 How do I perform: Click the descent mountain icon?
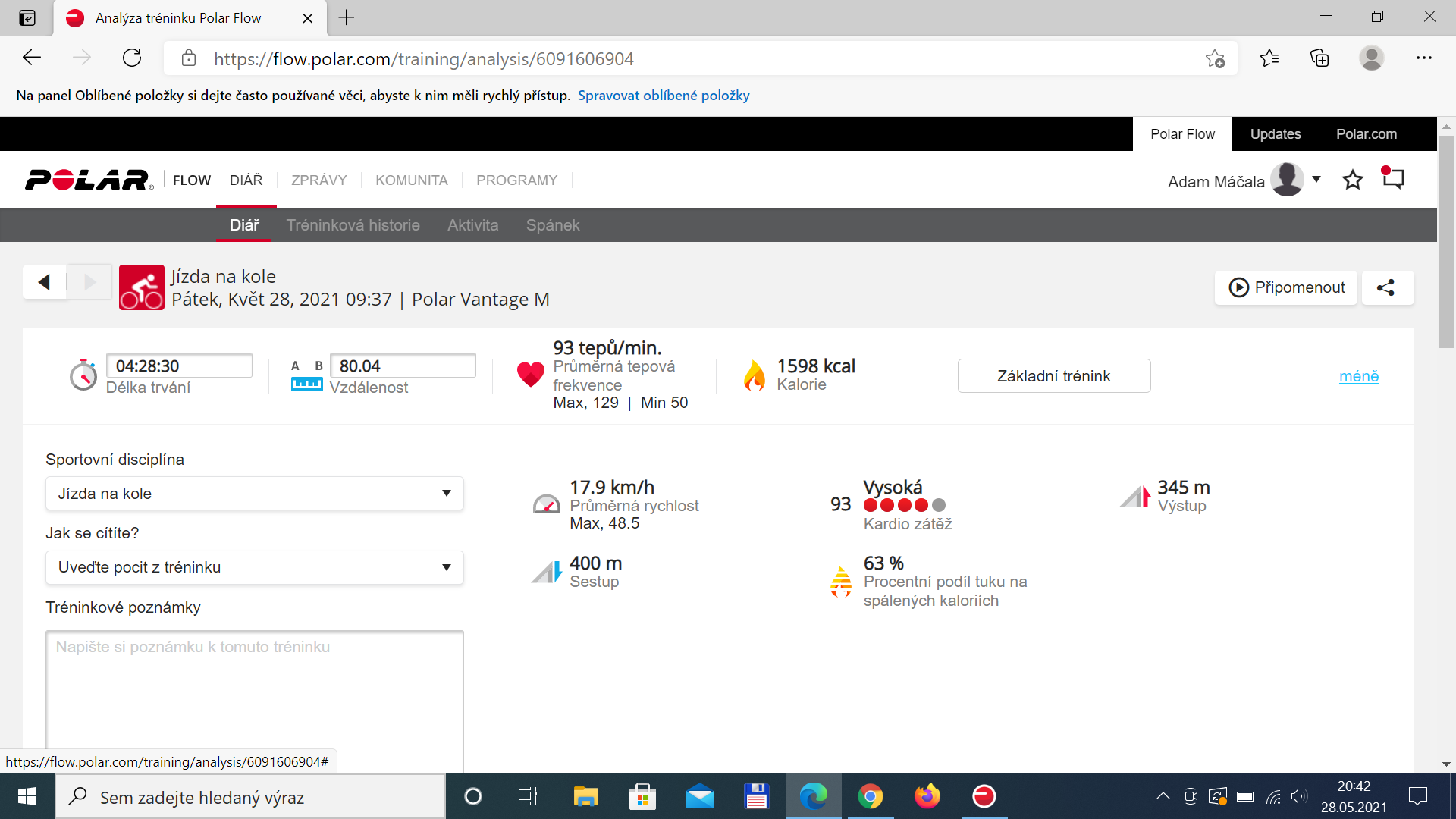[546, 571]
